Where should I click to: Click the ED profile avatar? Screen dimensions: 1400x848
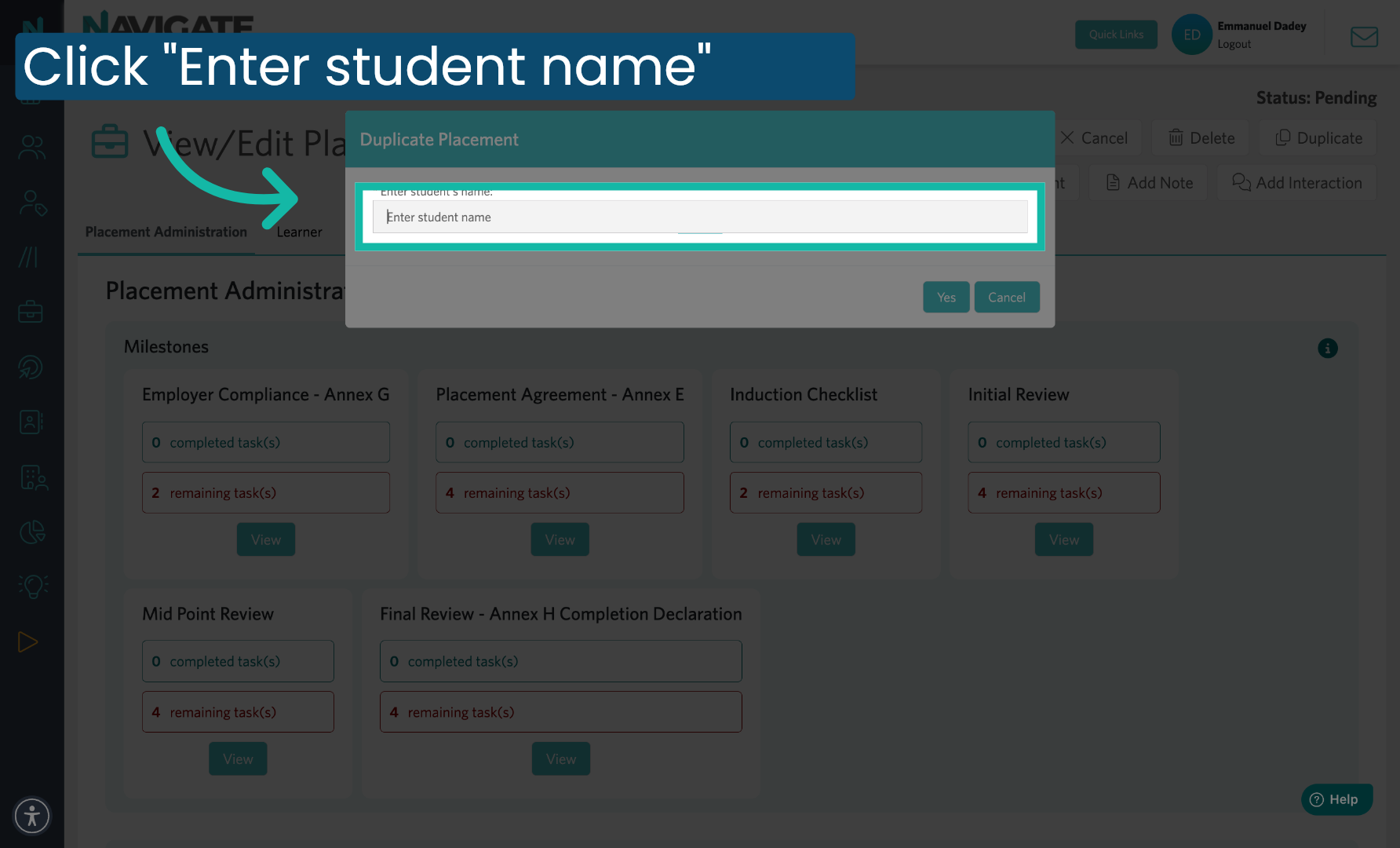tap(1191, 35)
